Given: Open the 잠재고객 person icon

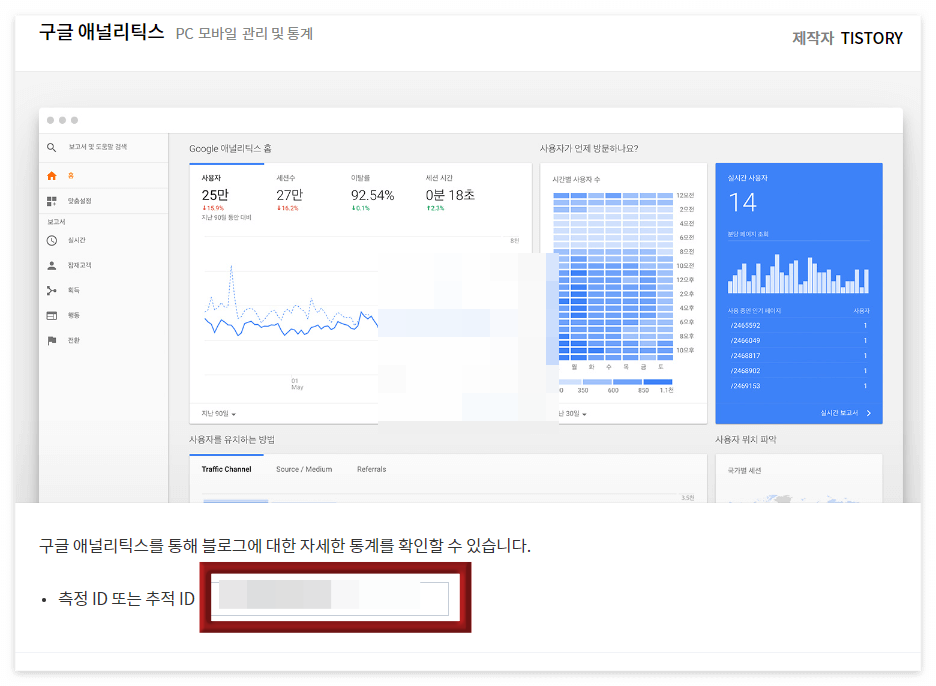Looking at the screenshot, I should tap(52, 266).
